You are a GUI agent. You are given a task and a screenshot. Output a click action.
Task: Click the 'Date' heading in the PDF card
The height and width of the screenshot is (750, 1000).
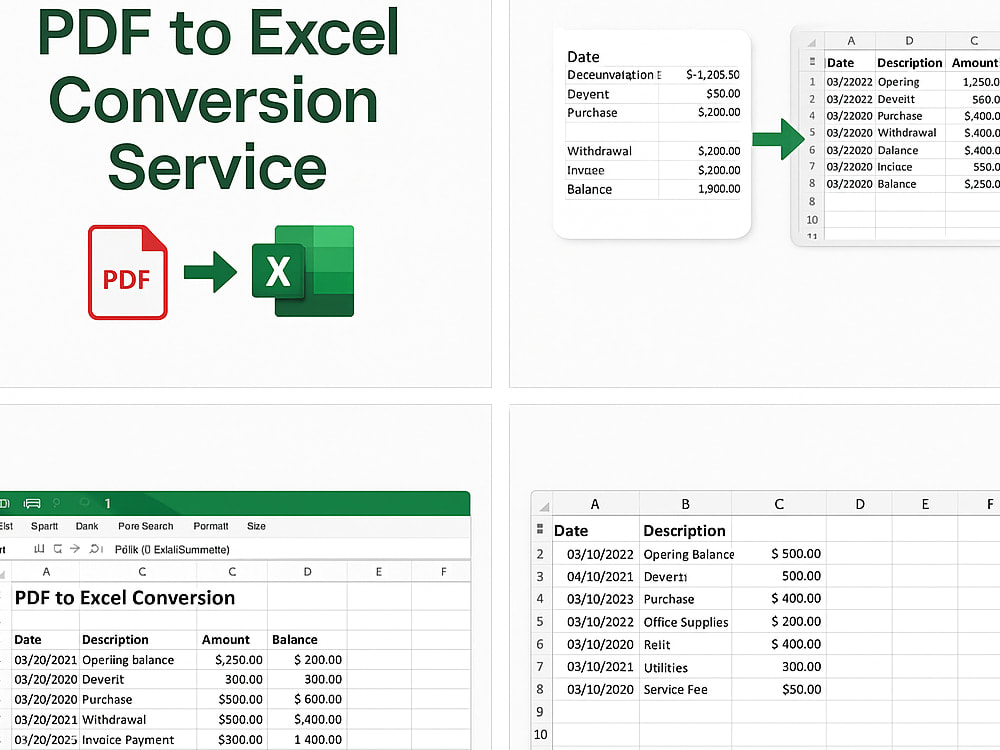coord(583,57)
